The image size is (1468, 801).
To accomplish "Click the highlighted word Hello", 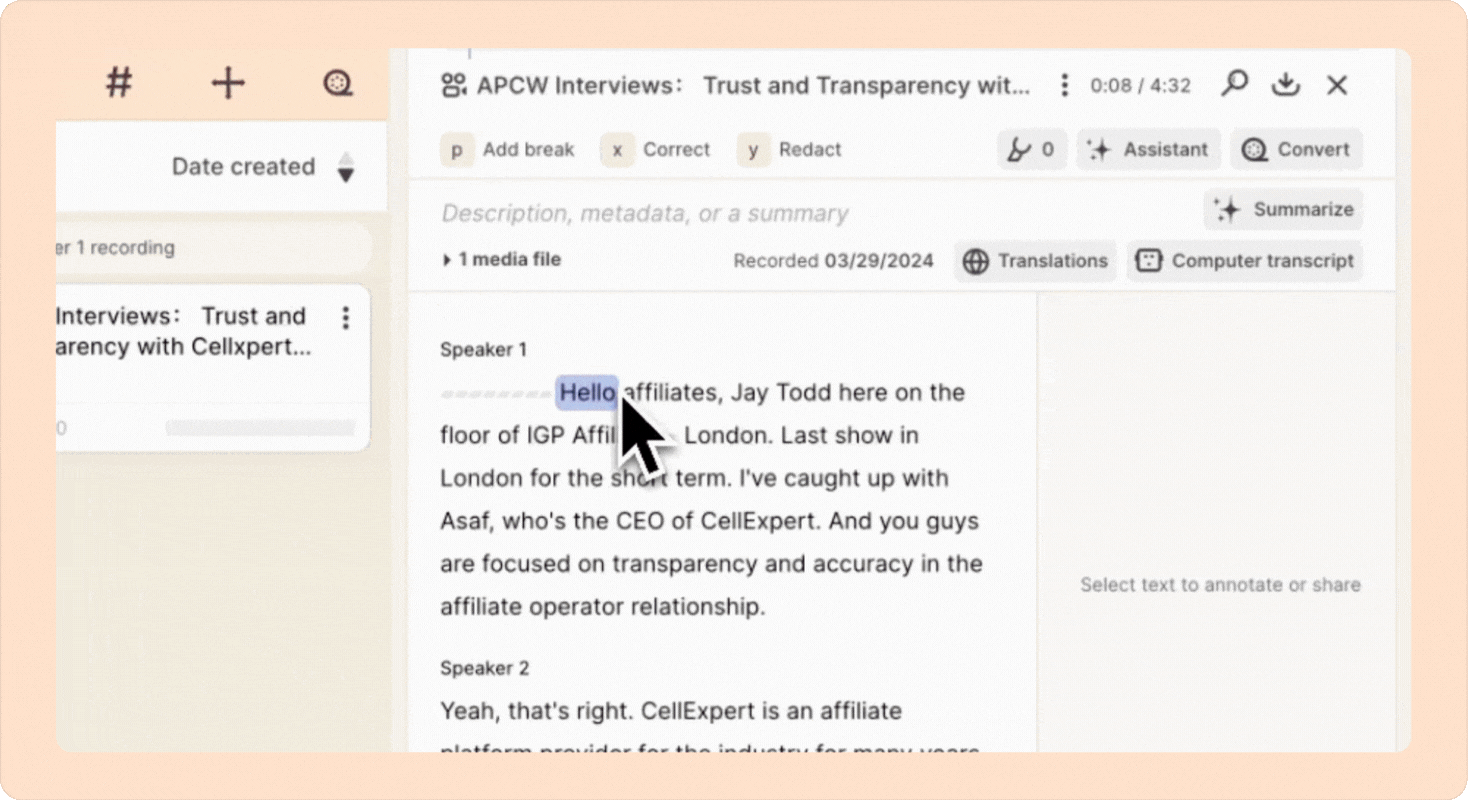I will click(x=587, y=392).
